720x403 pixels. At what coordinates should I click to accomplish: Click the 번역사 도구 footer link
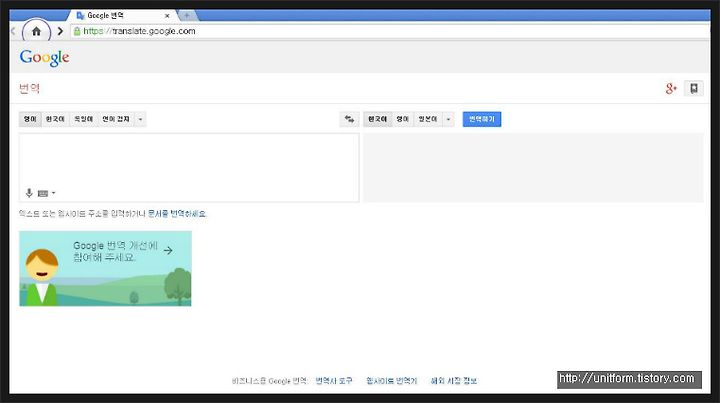pyautogui.click(x=334, y=381)
